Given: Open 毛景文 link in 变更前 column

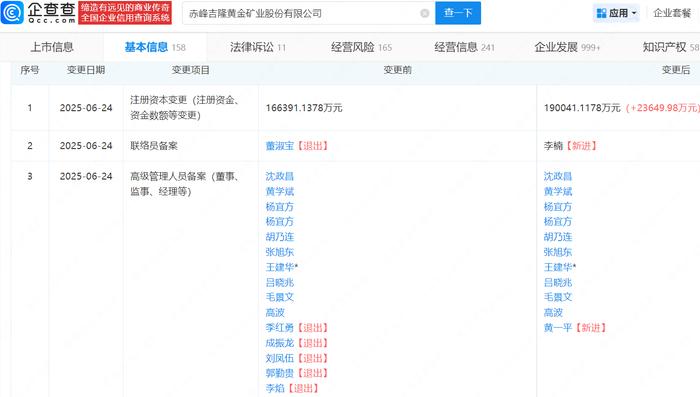Looking at the screenshot, I should [280, 297].
